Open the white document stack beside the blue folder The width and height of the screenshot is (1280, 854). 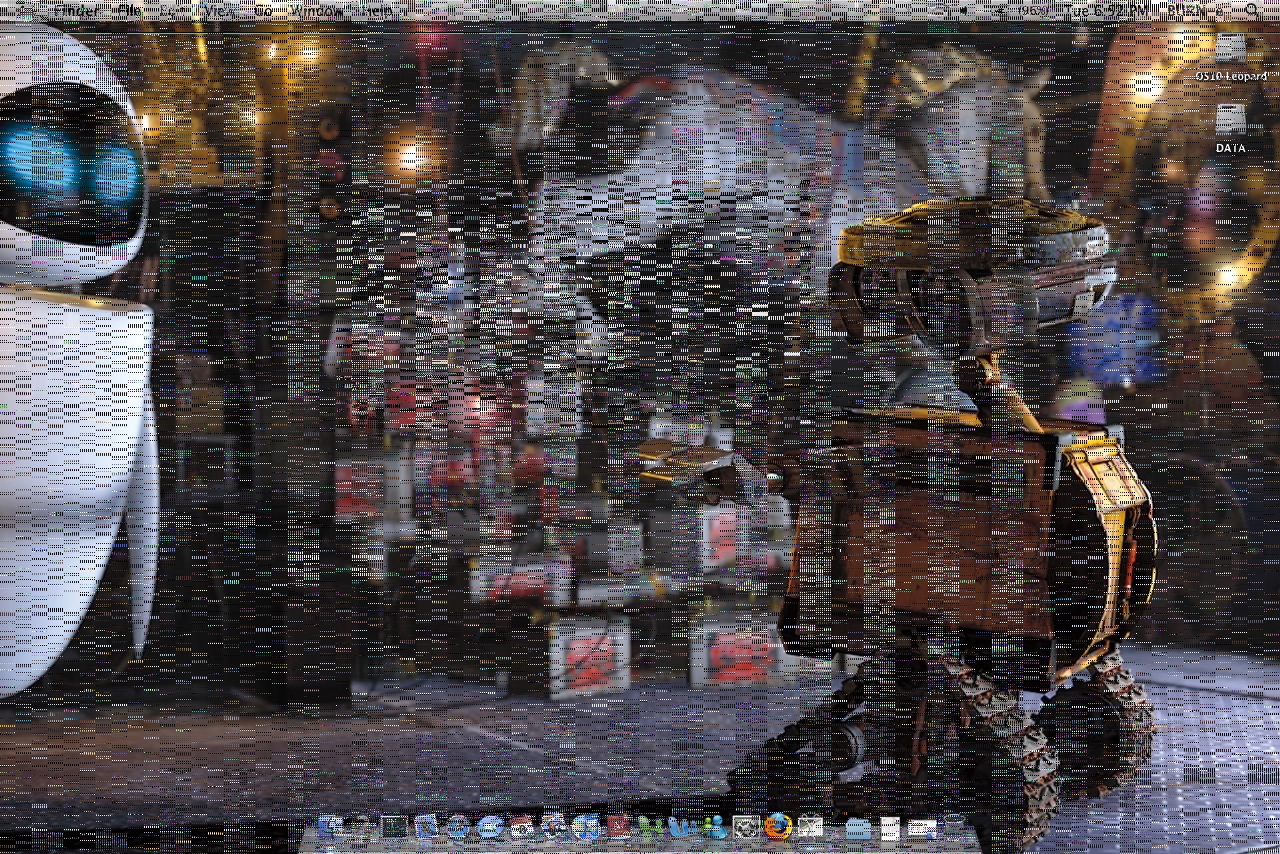pyautogui.click(x=889, y=827)
